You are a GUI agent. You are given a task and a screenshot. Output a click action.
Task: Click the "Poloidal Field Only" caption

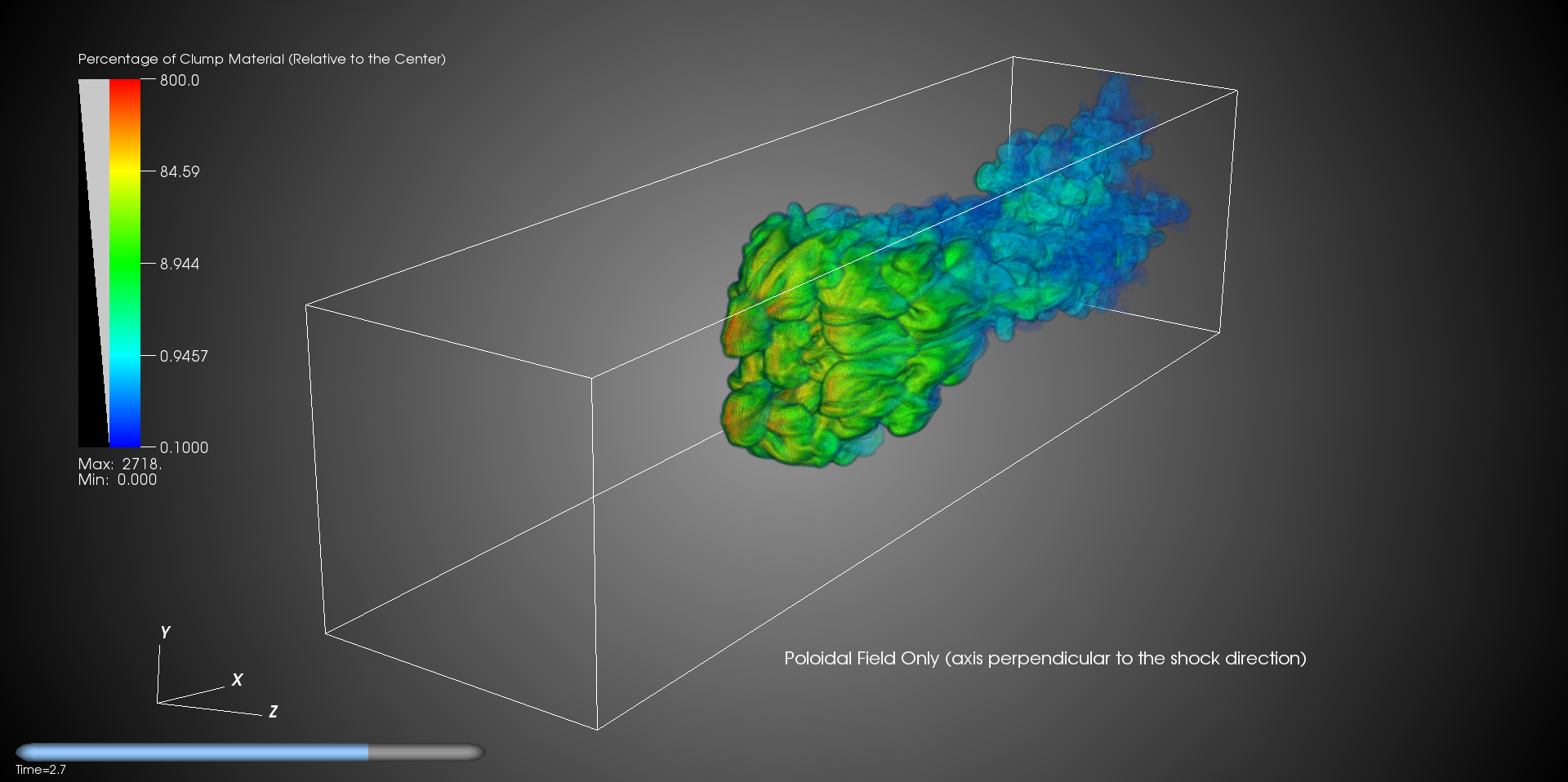pyautogui.click(x=862, y=658)
